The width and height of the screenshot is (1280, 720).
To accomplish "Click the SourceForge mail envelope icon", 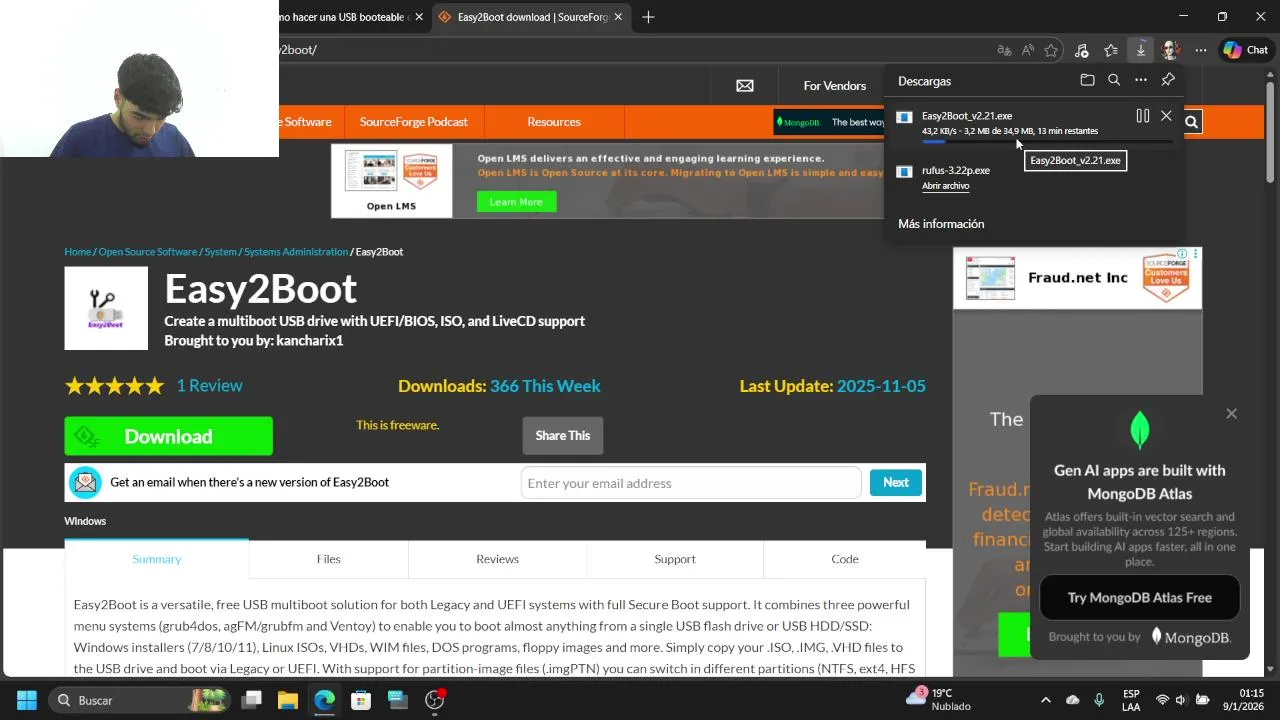I will tap(745, 86).
